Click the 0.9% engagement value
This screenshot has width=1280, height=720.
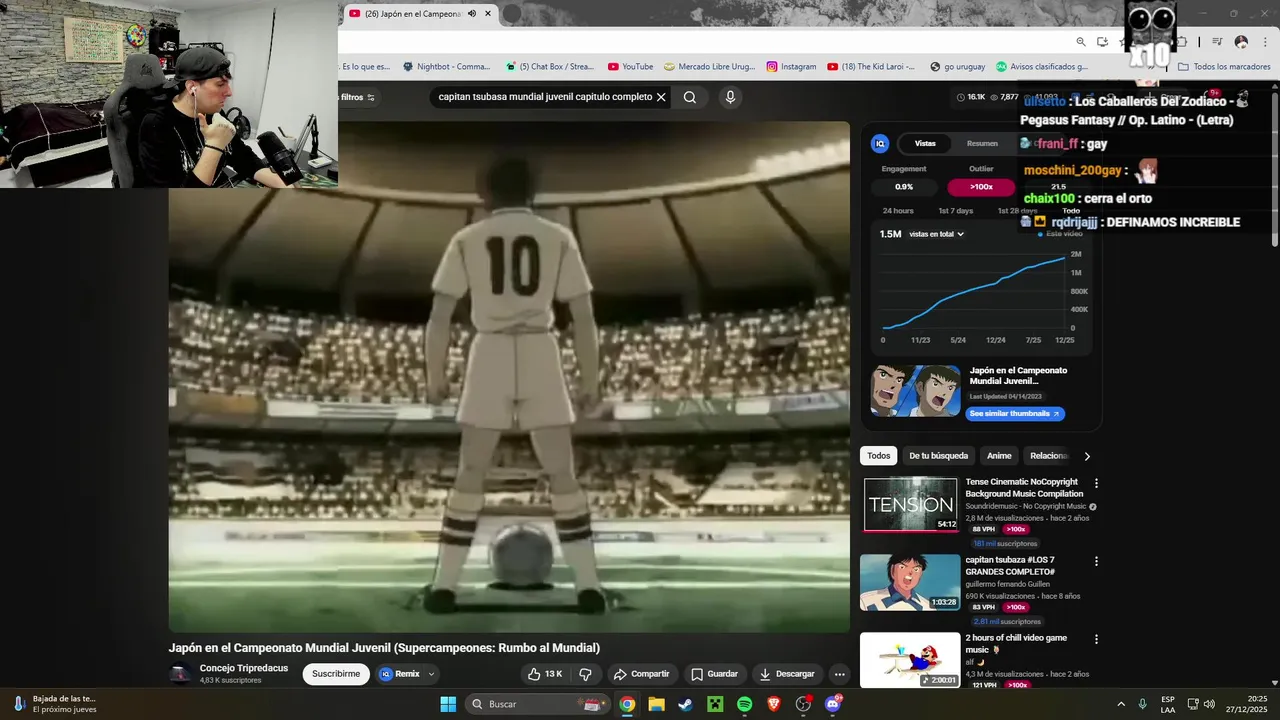pyautogui.click(x=904, y=187)
